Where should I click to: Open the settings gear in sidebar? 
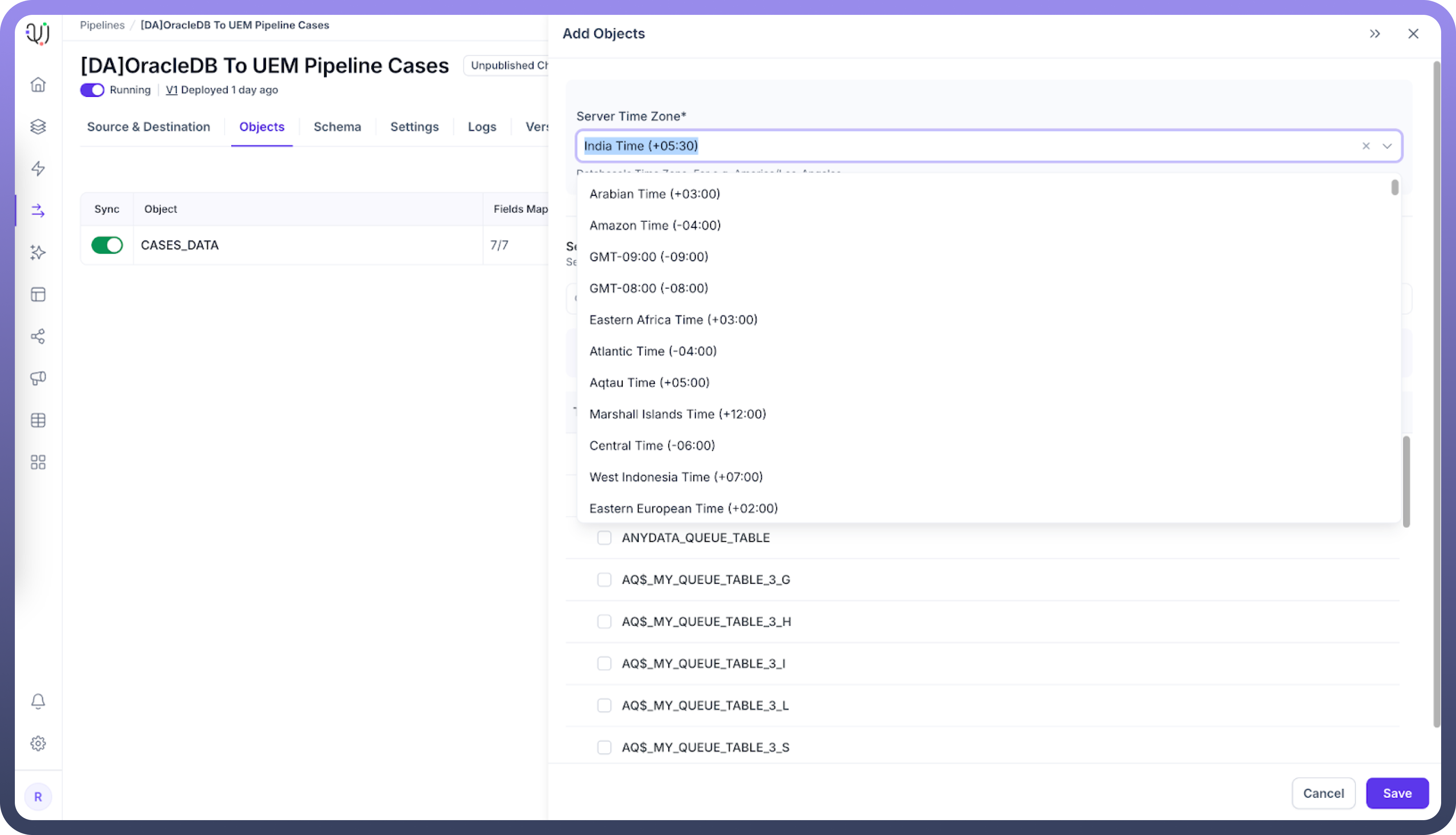(x=38, y=743)
